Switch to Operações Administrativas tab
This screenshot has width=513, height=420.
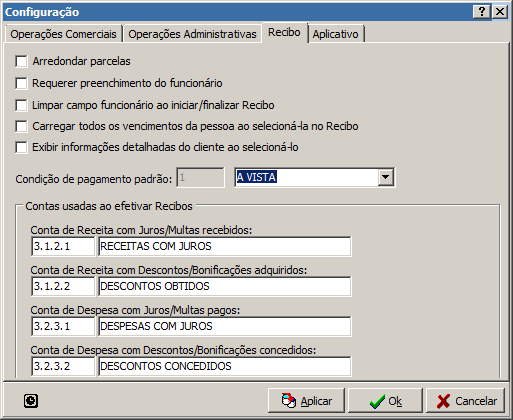point(192,34)
